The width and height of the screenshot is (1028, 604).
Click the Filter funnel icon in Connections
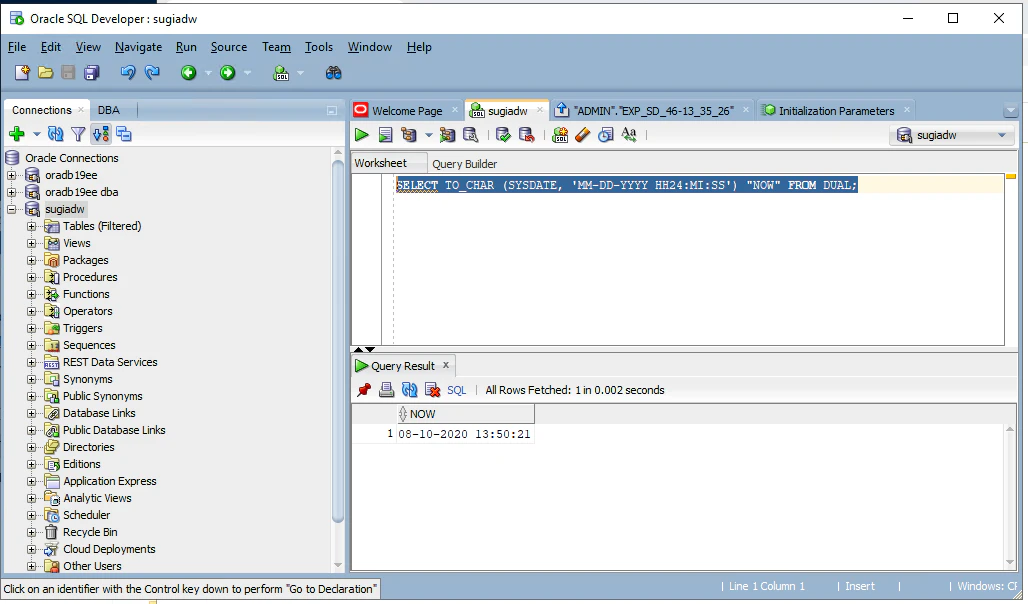click(78, 134)
